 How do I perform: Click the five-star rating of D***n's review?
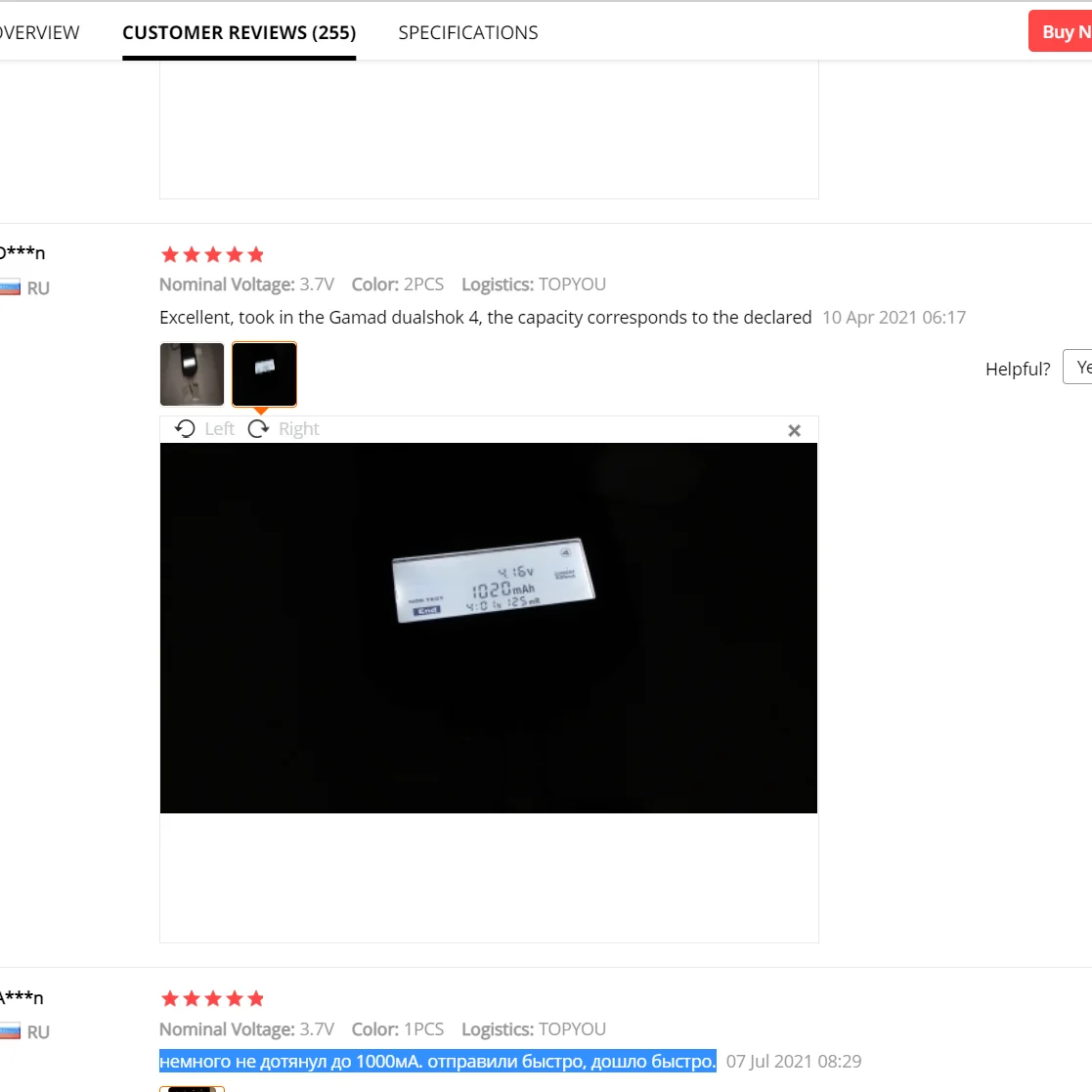click(212, 255)
